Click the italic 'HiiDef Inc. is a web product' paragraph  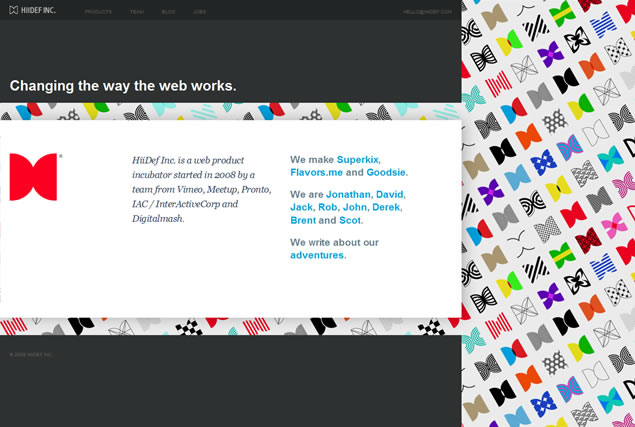pos(201,189)
